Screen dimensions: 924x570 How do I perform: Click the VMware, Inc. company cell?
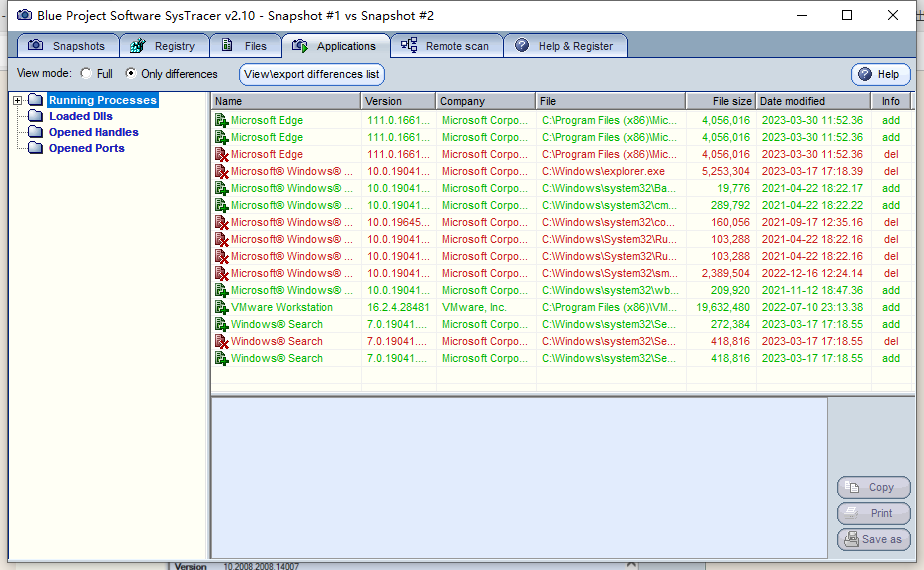point(474,308)
